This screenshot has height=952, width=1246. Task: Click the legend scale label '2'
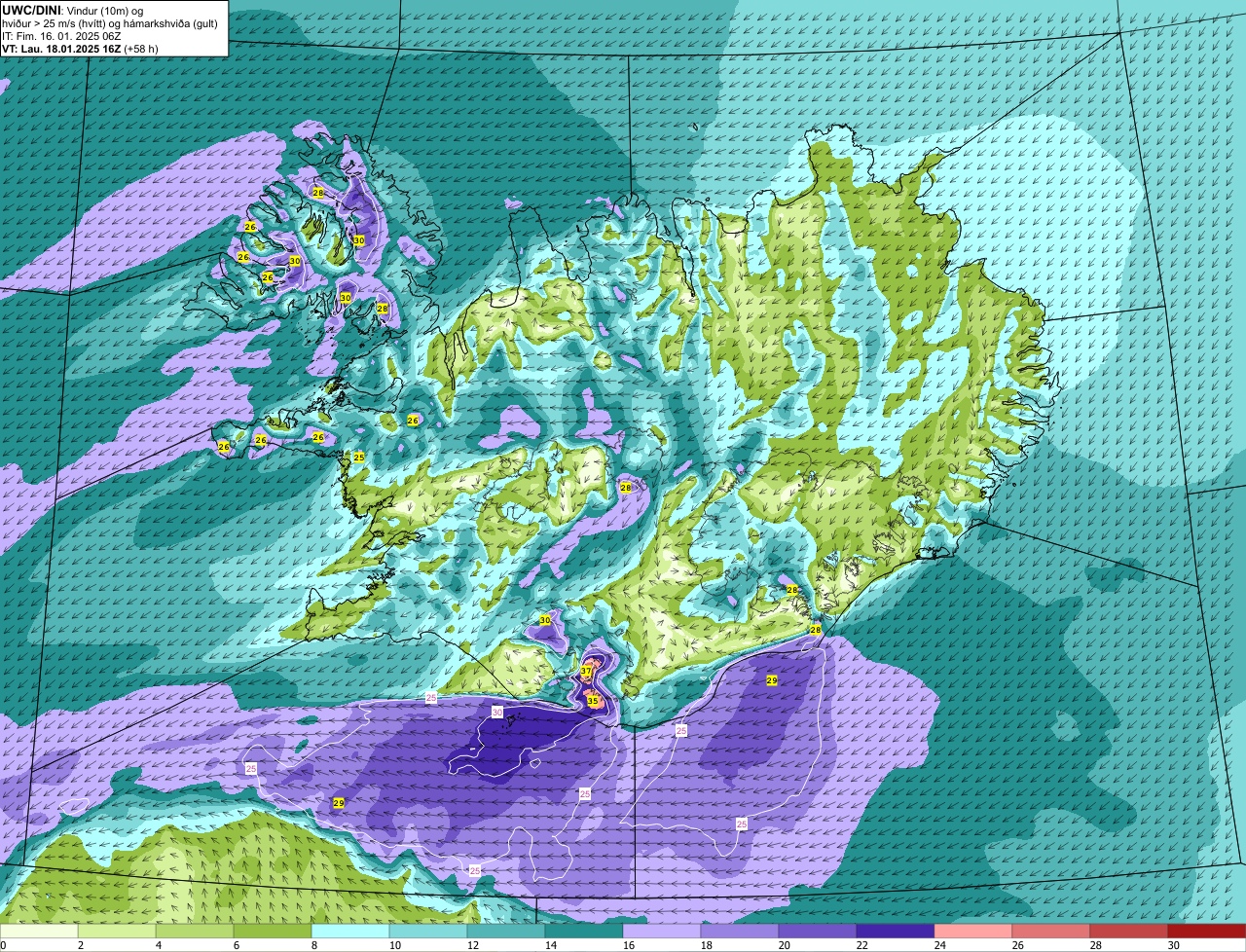[80, 945]
